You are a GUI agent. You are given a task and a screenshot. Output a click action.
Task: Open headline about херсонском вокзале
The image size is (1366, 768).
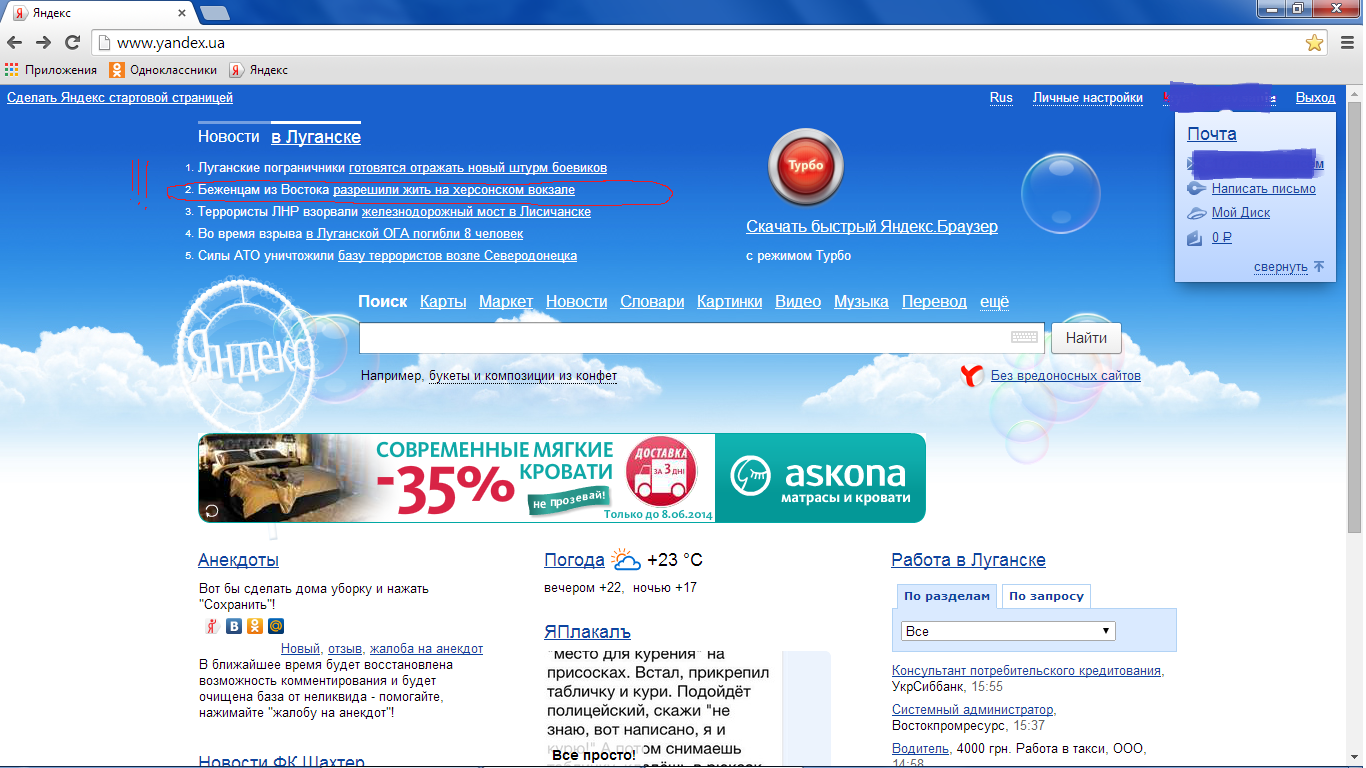point(454,189)
